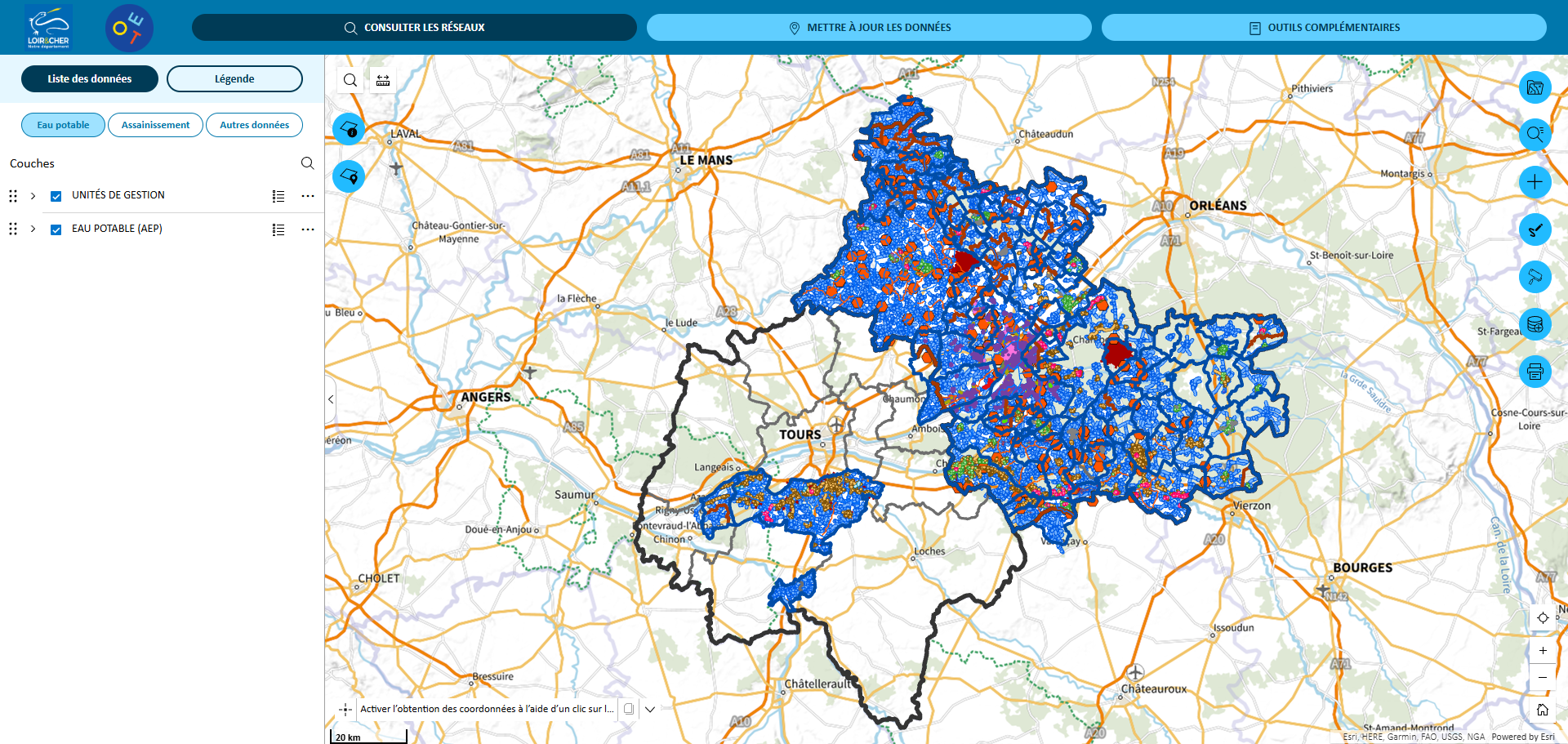Select the parcel location pin tool
Image resolution: width=1568 pixels, height=744 pixels.
349,176
